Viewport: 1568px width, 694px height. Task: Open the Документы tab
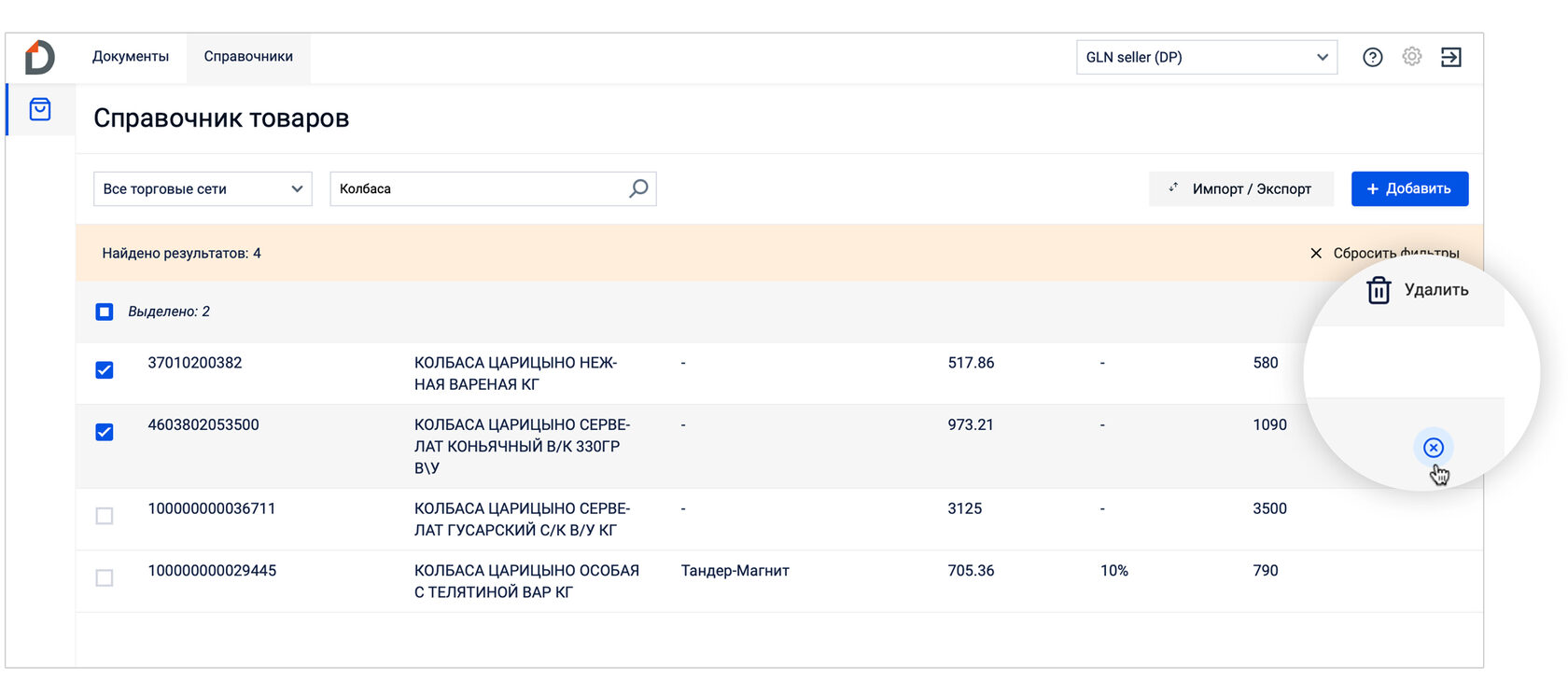(131, 57)
